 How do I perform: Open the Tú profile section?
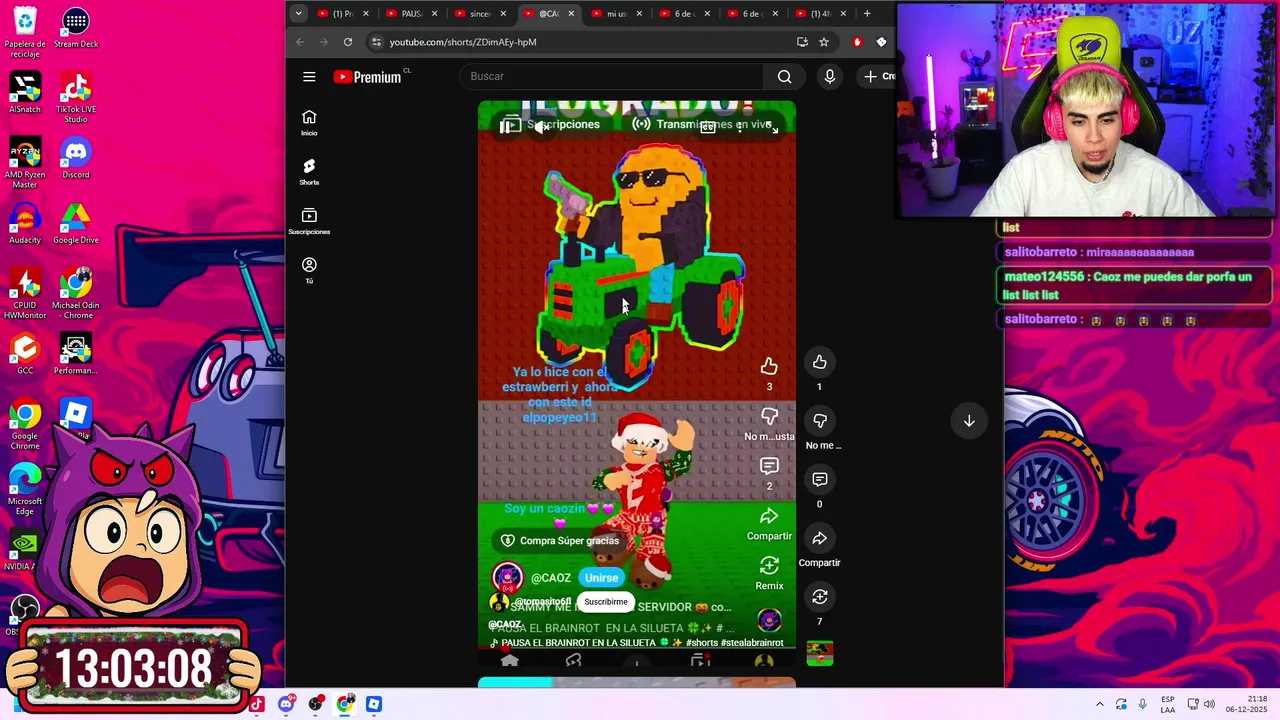(x=309, y=270)
